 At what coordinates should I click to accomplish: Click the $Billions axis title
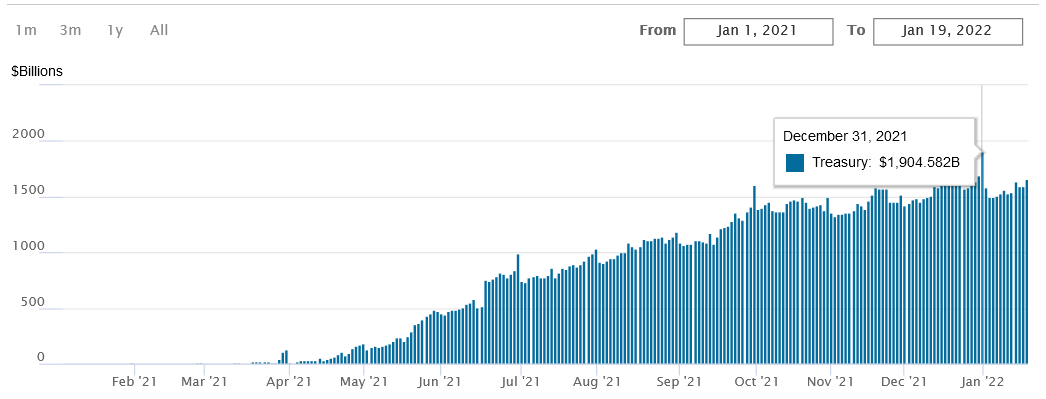coord(37,71)
